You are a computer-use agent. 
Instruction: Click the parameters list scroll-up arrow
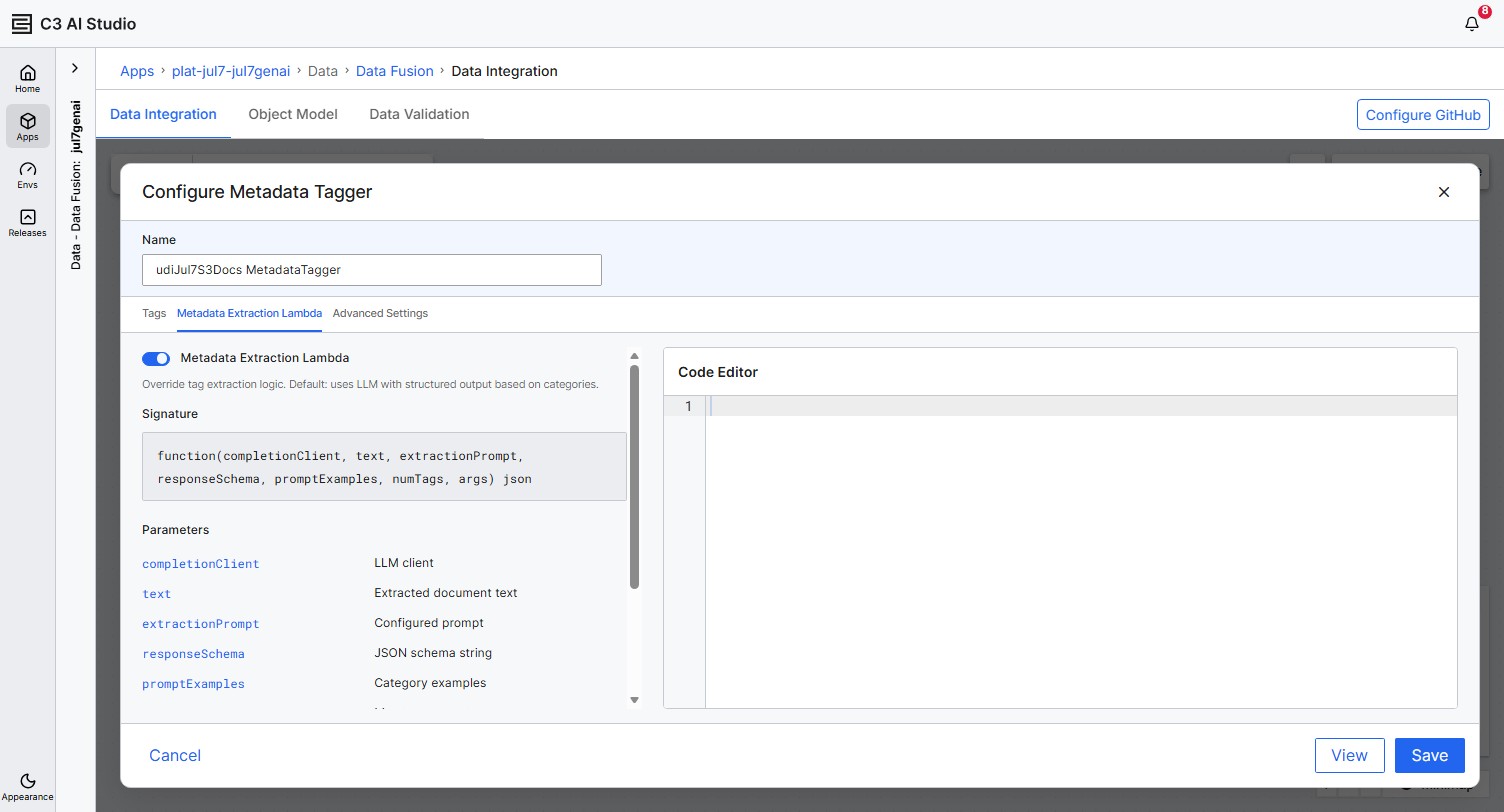[634, 356]
